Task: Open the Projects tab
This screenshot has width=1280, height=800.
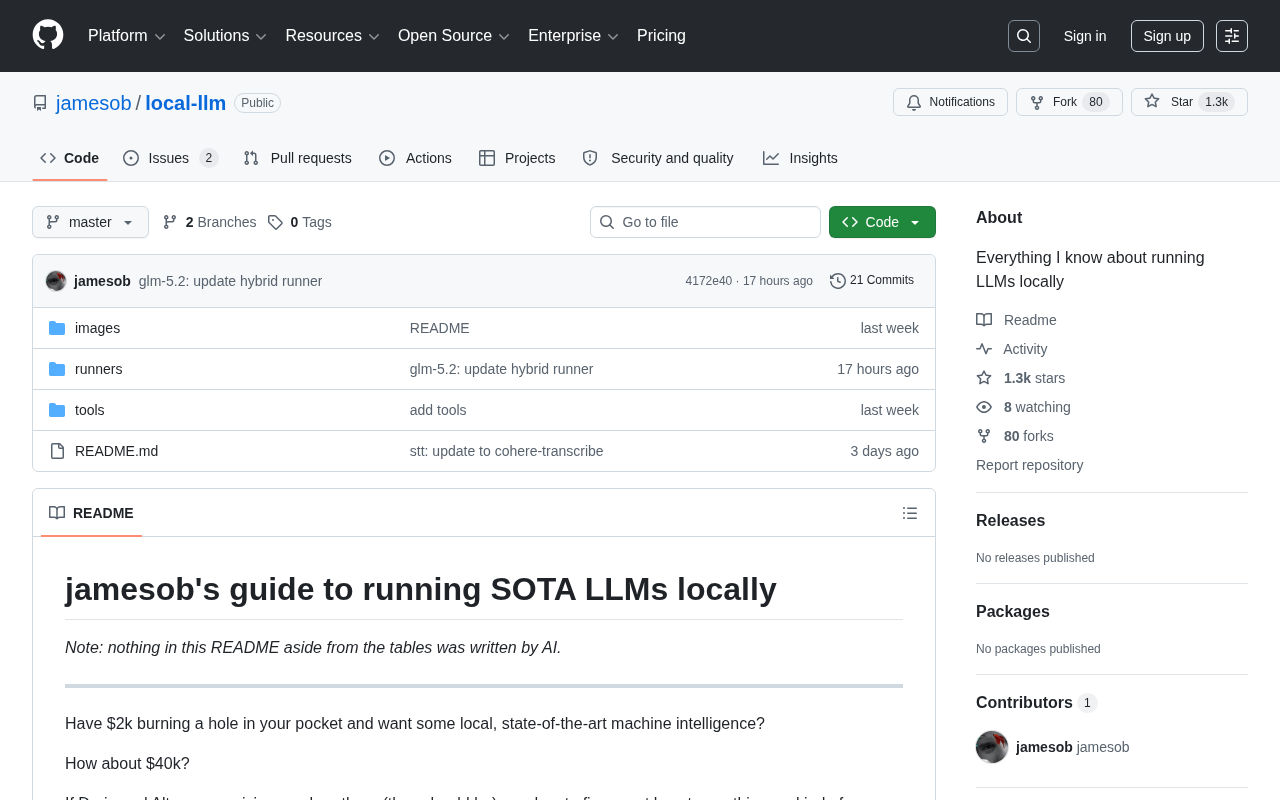Action: coord(517,158)
